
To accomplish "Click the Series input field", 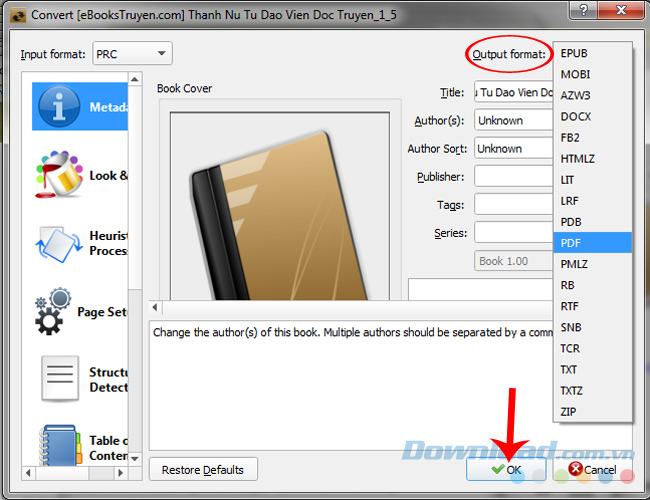I will (514, 232).
